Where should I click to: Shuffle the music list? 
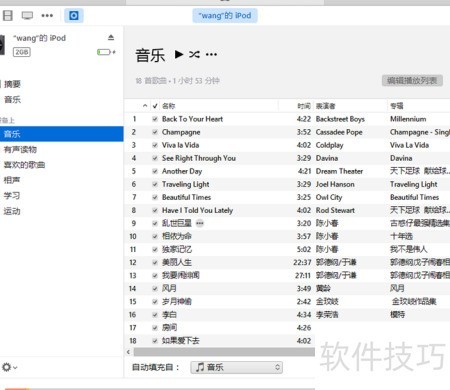click(194, 54)
